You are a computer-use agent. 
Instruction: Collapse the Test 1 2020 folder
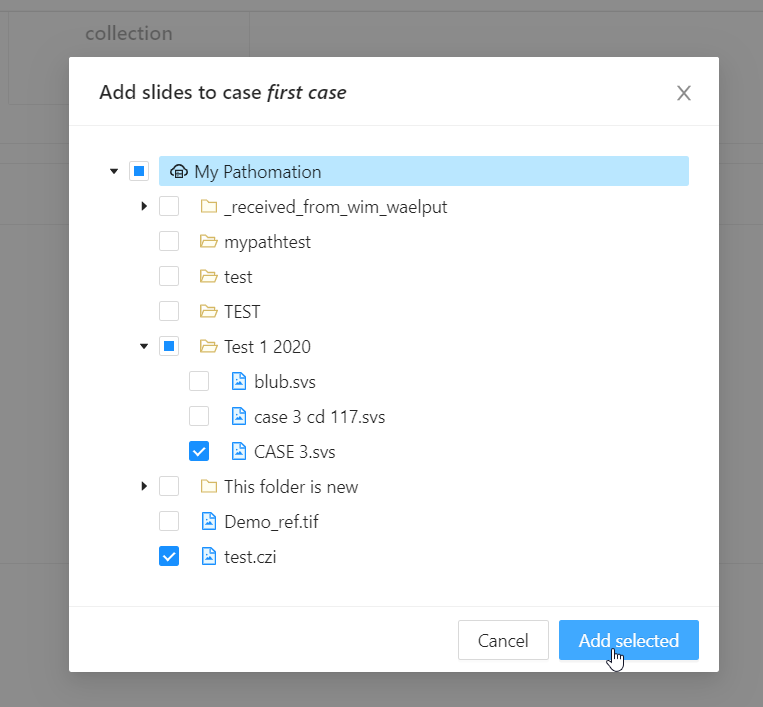[x=144, y=347]
